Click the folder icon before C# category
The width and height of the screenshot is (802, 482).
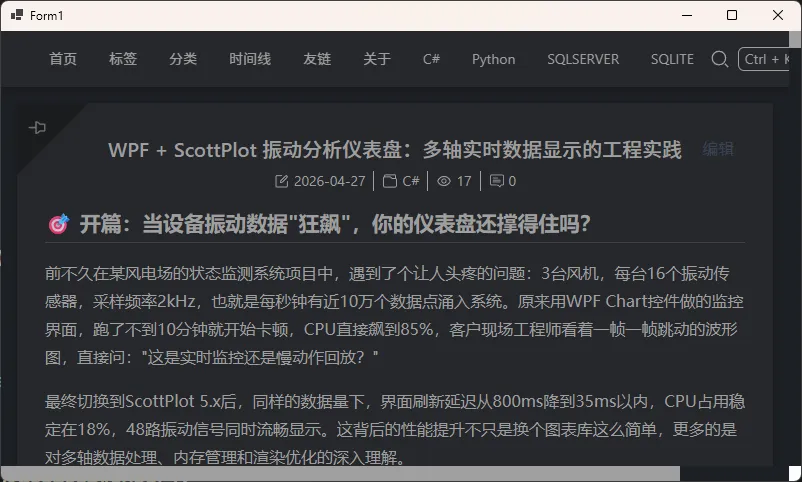[x=390, y=181]
